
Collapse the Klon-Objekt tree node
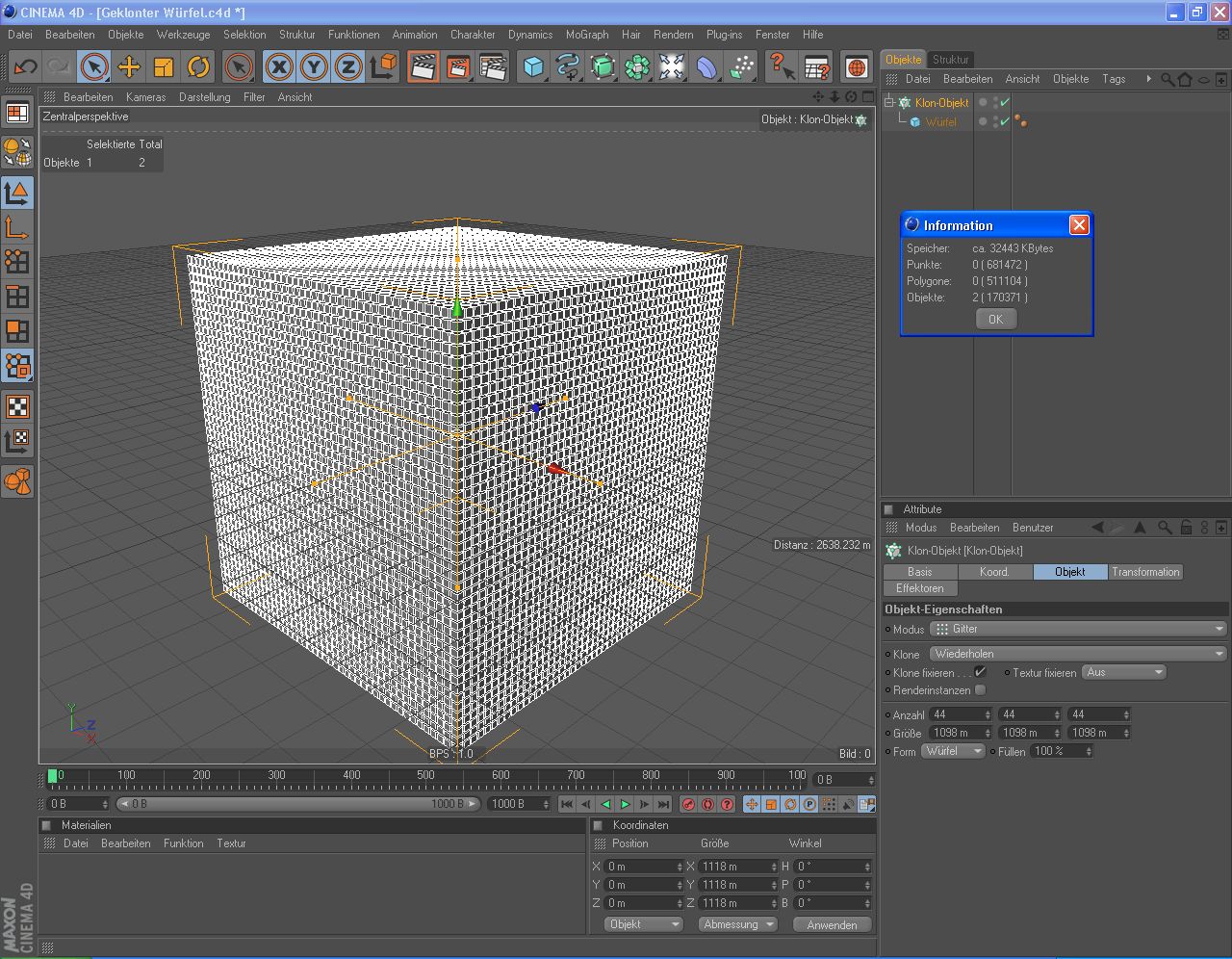[x=889, y=102]
